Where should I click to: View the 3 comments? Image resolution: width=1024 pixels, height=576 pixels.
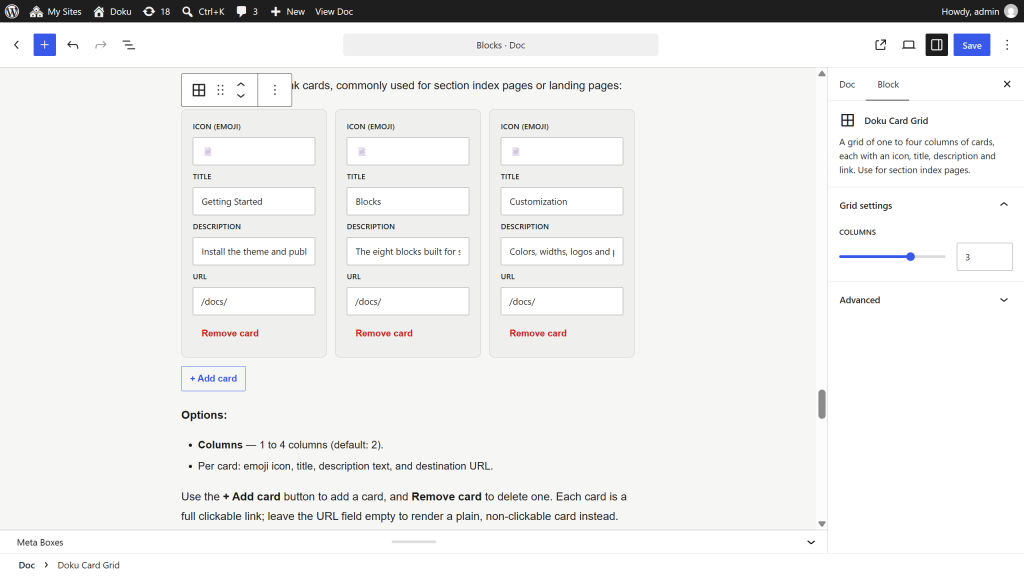click(x=247, y=11)
